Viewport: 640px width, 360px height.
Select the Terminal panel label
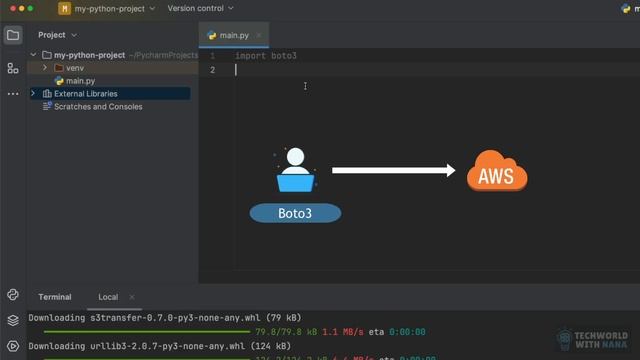[x=55, y=297]
